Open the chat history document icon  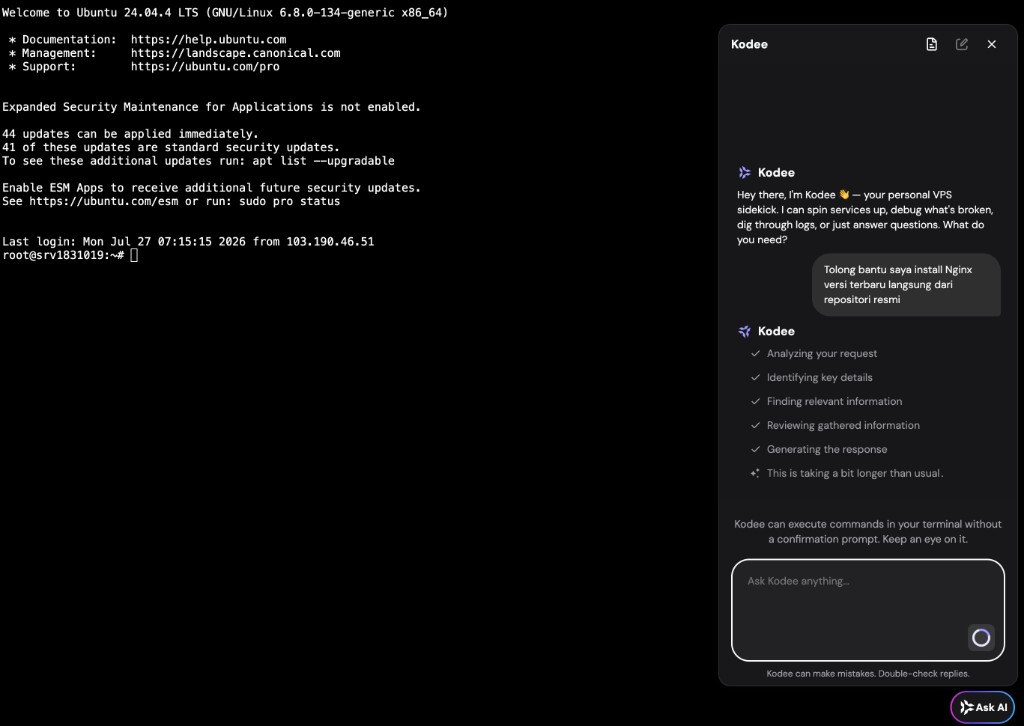pyautogui.click(x=931, y=44)
